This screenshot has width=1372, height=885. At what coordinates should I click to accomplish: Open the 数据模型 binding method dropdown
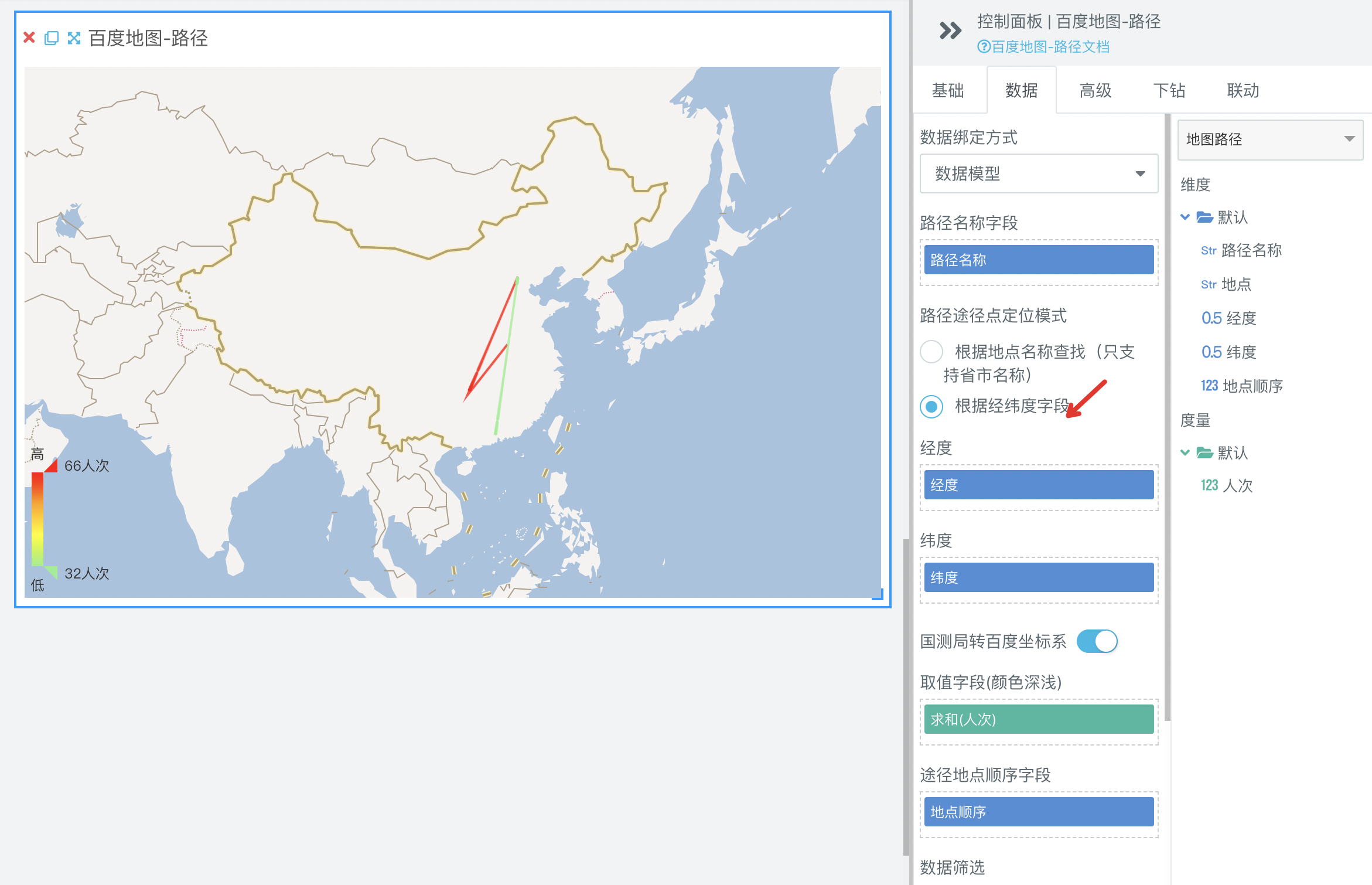coord(1039,173)
